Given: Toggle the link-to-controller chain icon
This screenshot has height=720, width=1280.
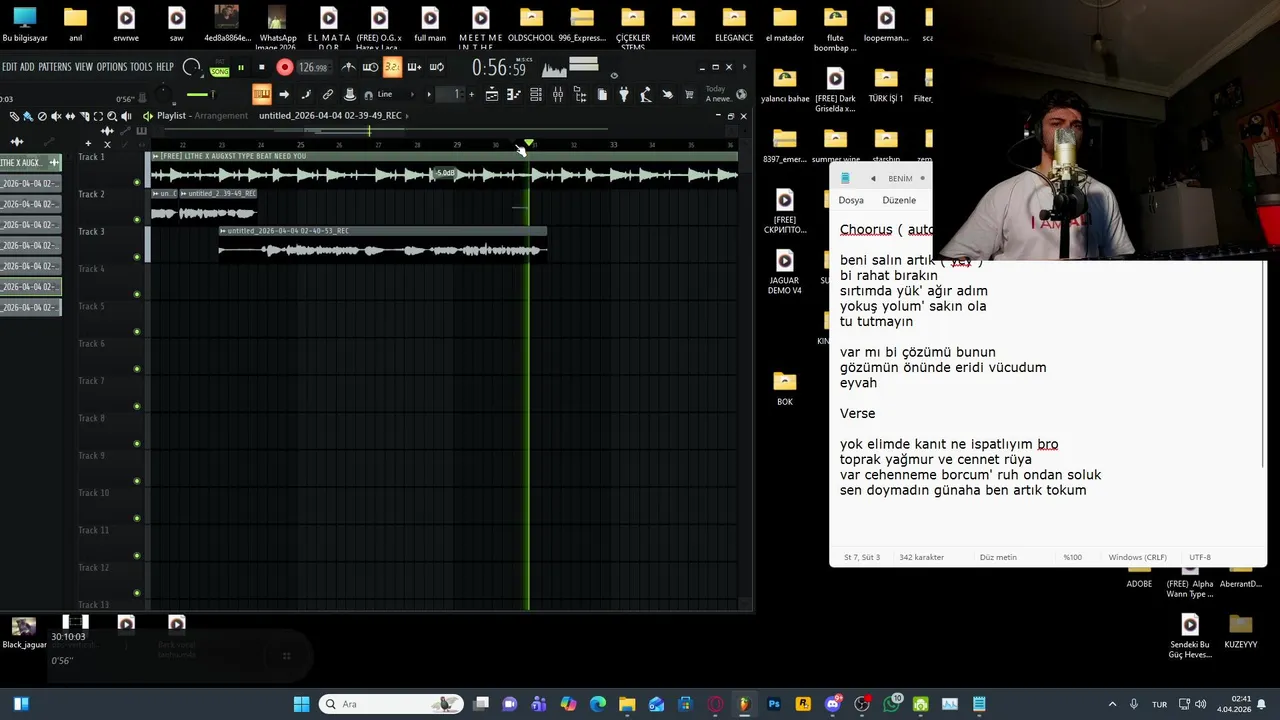Looking at the screenshot, I should 328,94.
